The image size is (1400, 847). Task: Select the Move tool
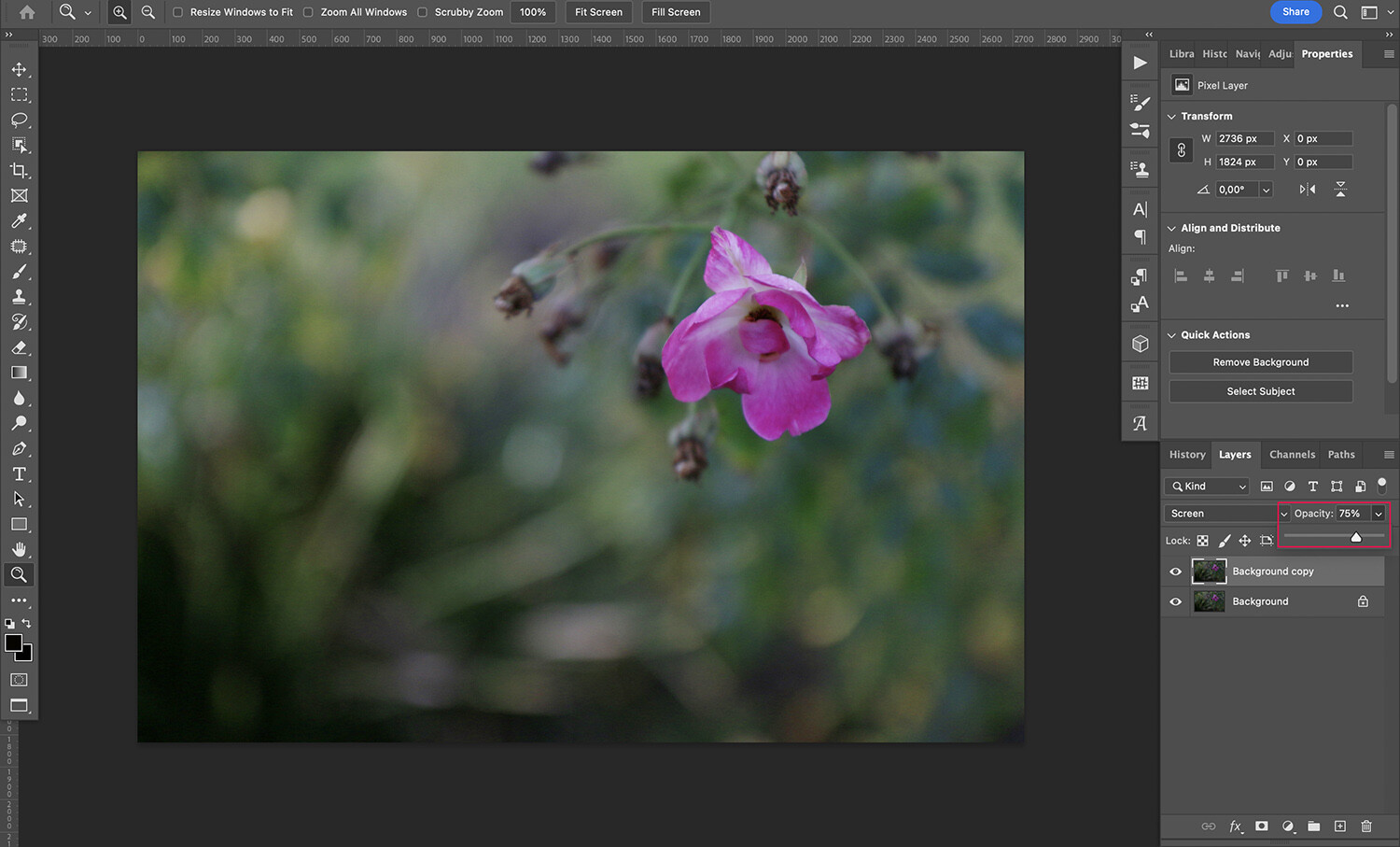pos(19,68)
